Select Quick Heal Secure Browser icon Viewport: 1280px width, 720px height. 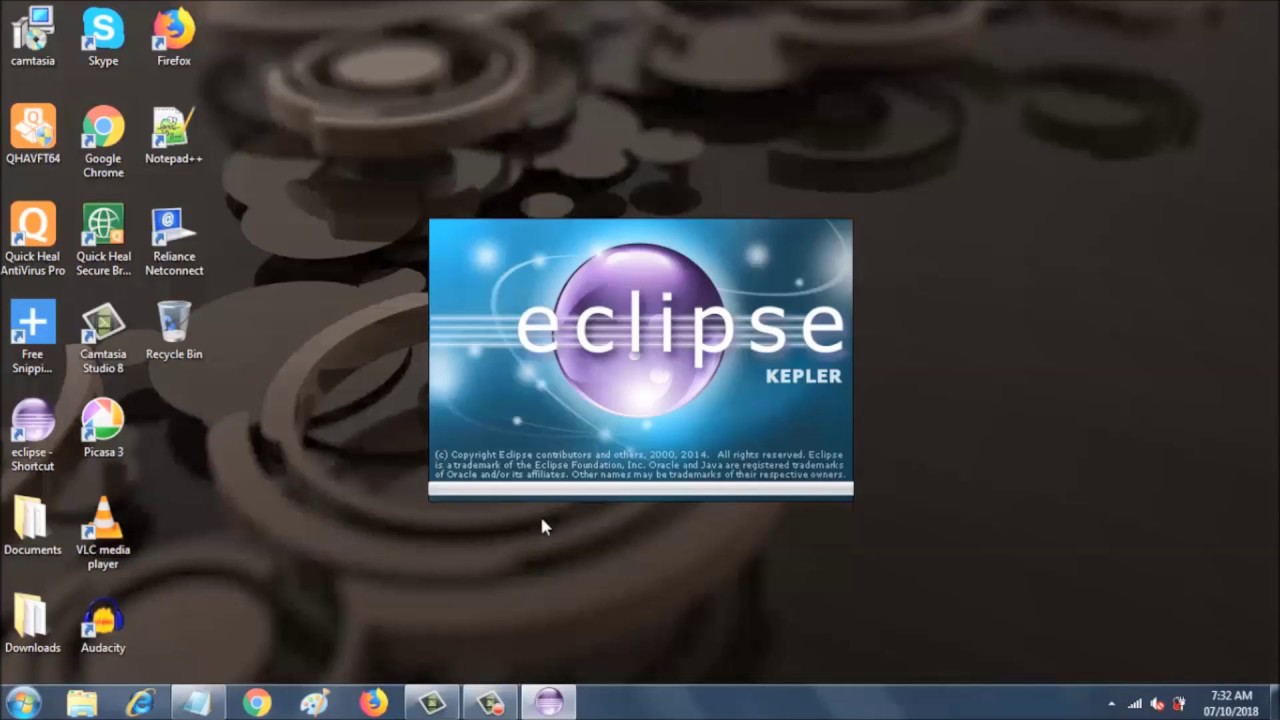[103, 240]
